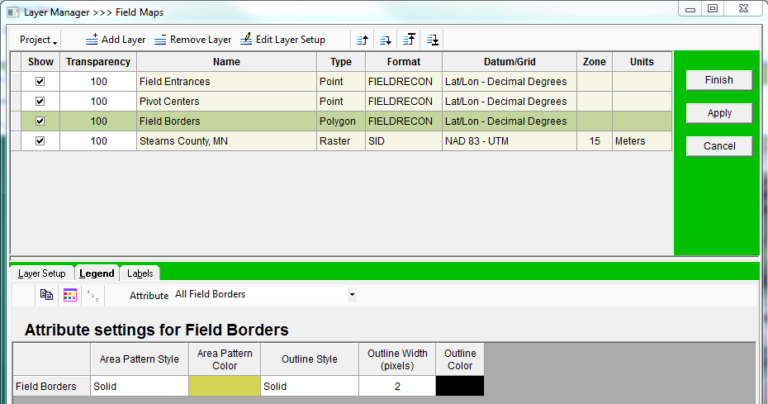Open the Project dropdown menu
This screenshot has width=768, height=404.
click(x=38, y=40)
